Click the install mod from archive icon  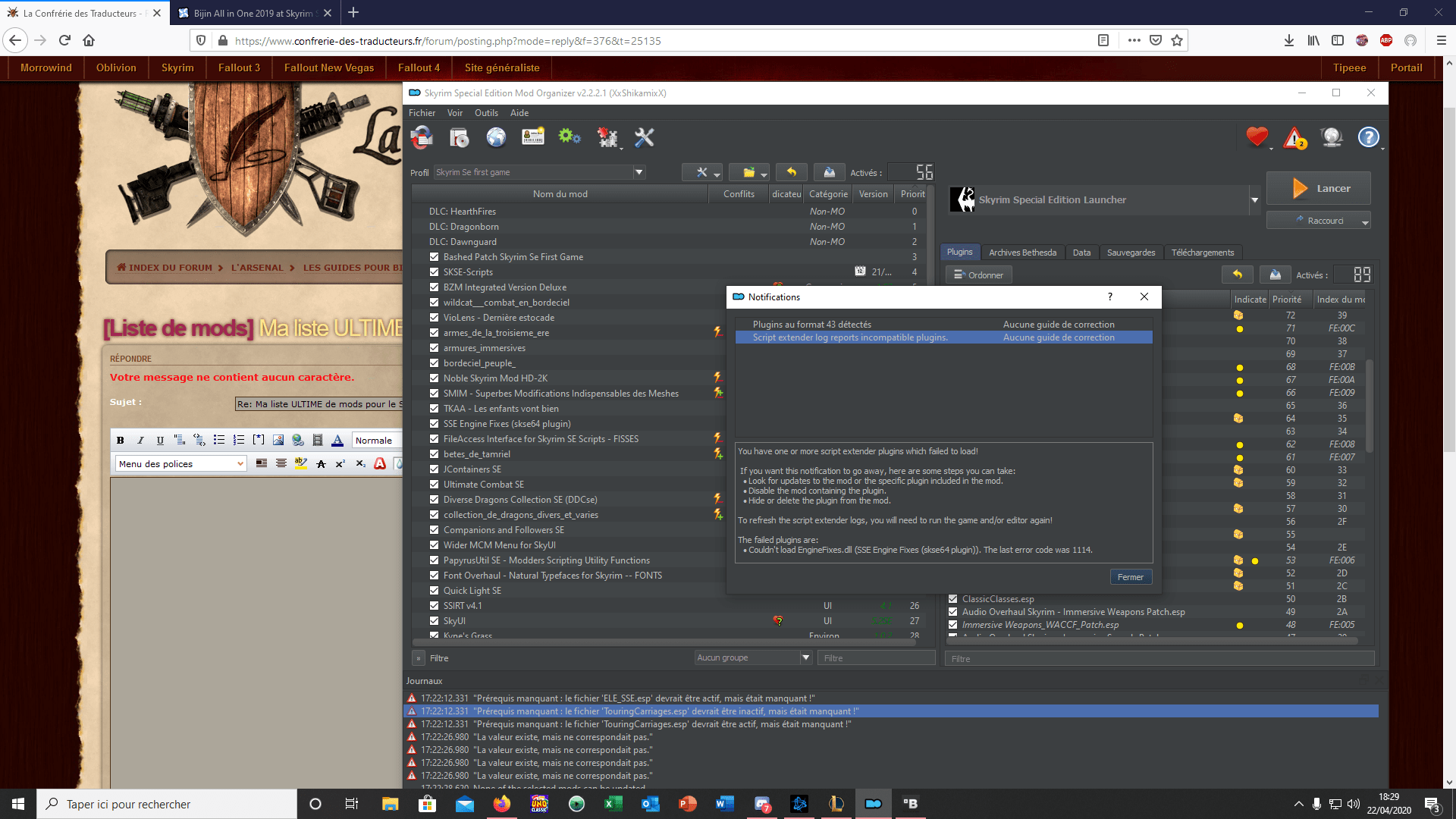(x=460, y=137)
